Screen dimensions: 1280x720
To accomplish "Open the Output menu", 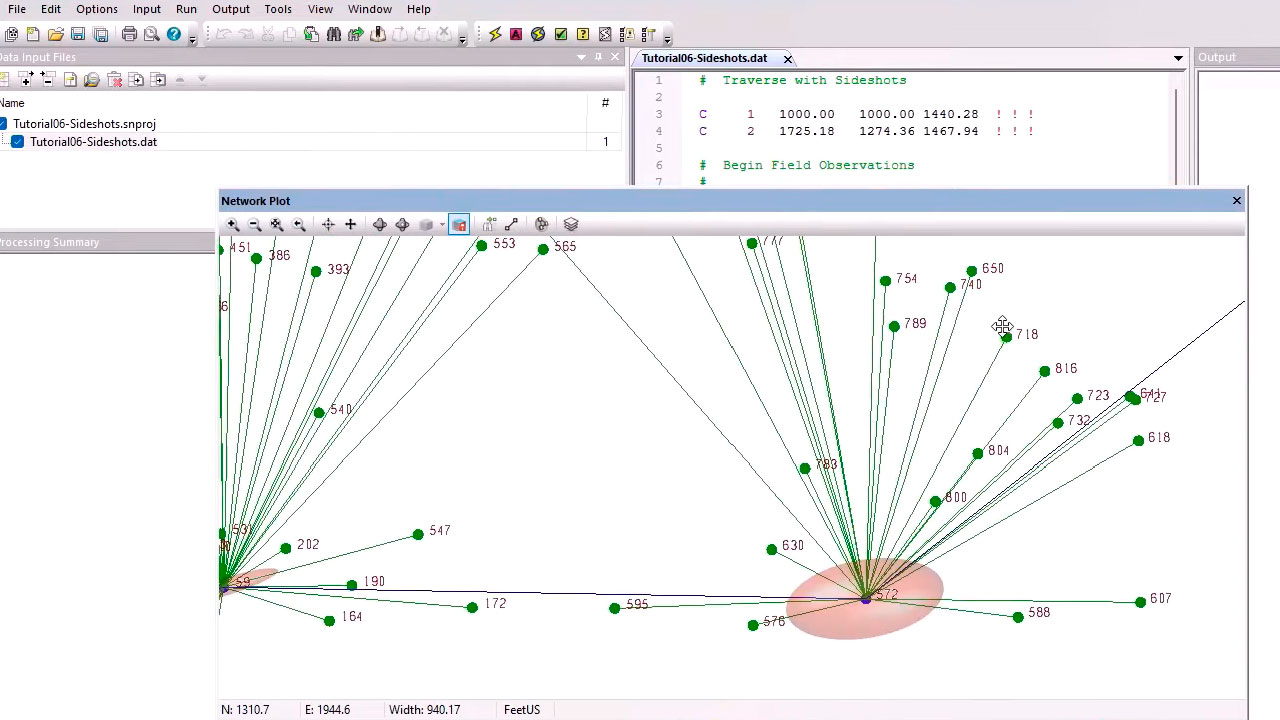I will [231, 9].
